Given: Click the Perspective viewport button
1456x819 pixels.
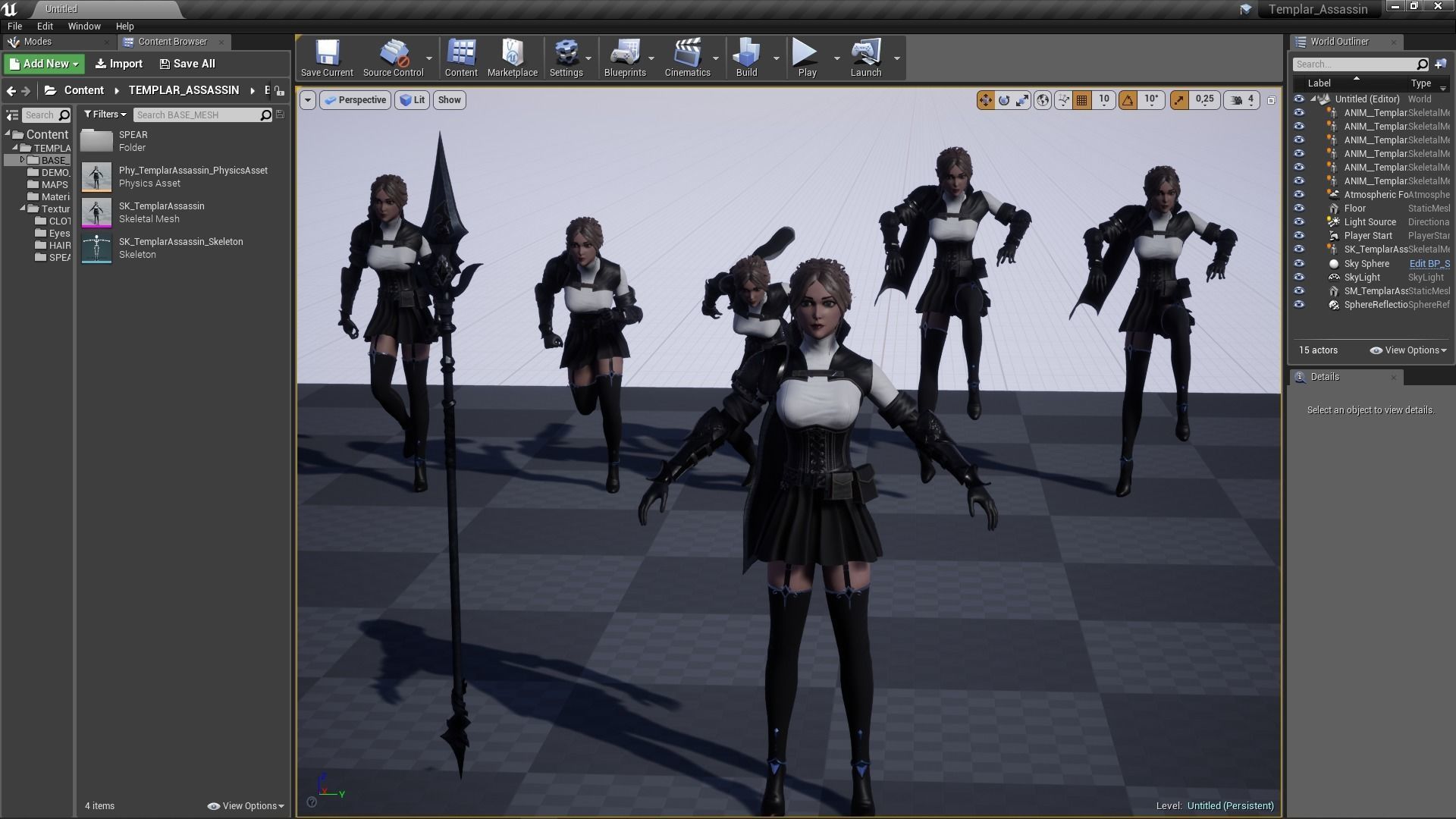Looking at the screenshot, I should coord(355,100).
